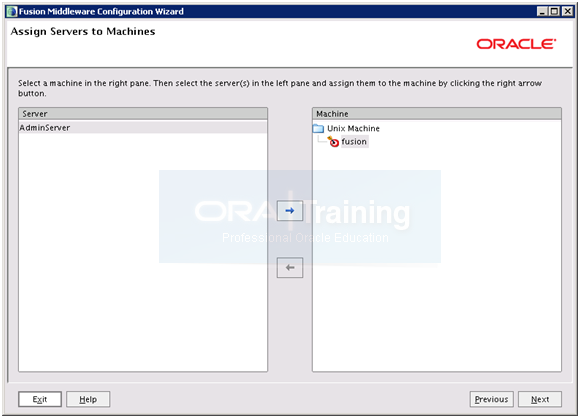
Task: Click the gray left arrow unassign button
Action: [290, 267]
